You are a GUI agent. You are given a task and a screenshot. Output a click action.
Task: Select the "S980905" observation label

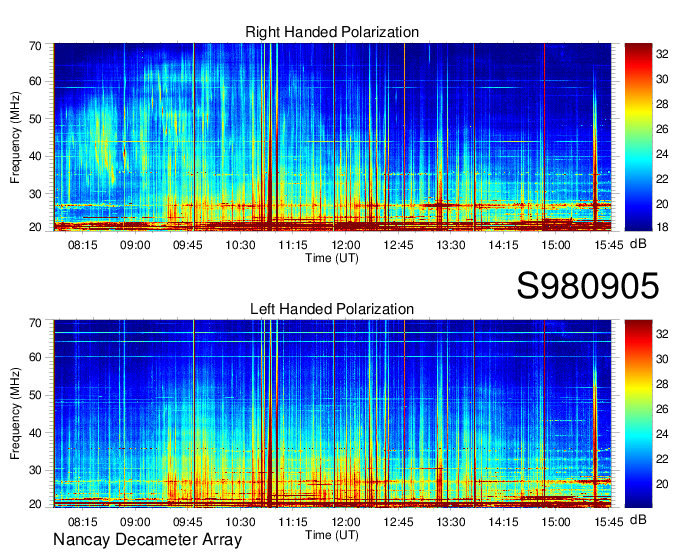588,286
